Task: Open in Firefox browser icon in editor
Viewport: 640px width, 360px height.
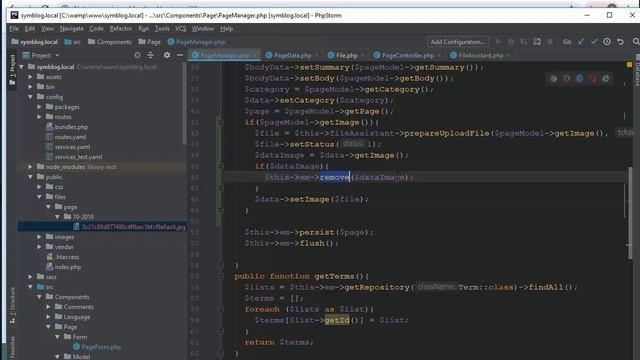Action: (567, 79)
